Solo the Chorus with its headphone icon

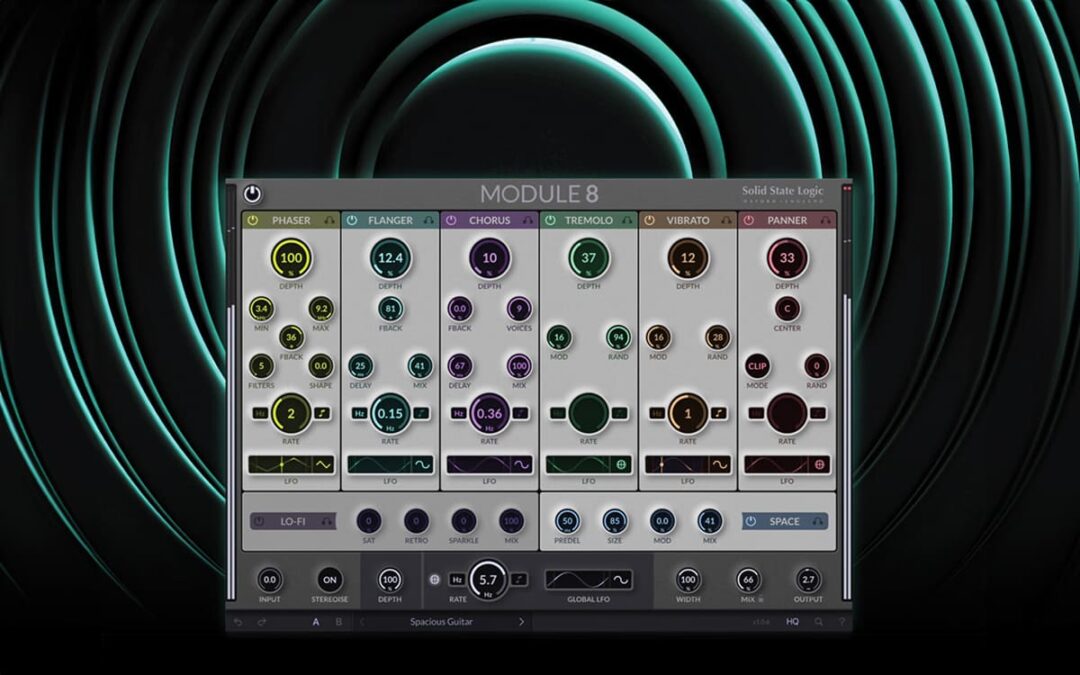[528, 220]
